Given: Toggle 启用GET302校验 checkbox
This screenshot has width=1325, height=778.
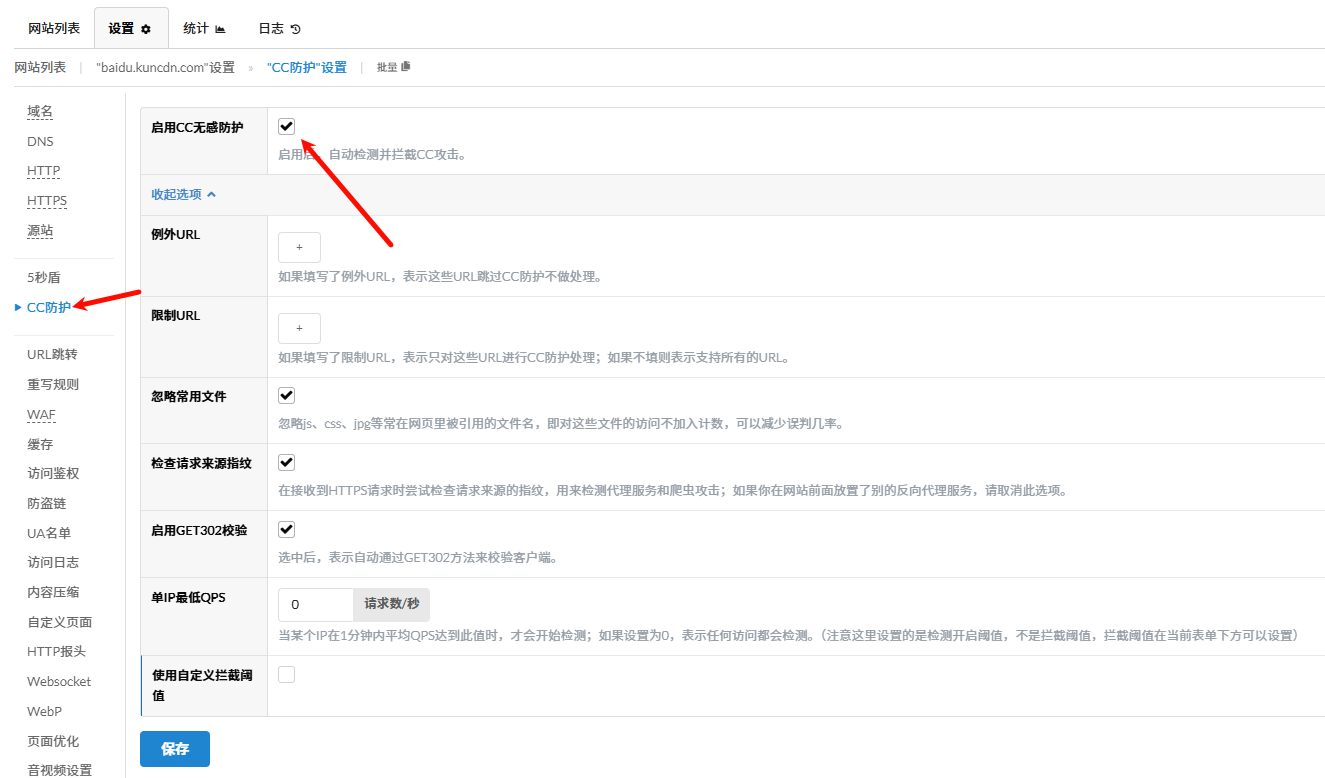Looking at the screenshot, I should click(x=286, y=529).
